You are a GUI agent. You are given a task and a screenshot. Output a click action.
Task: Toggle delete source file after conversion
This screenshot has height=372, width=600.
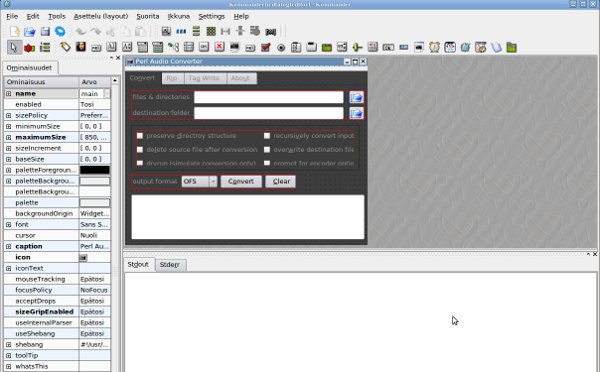click(x=140, y=150)
